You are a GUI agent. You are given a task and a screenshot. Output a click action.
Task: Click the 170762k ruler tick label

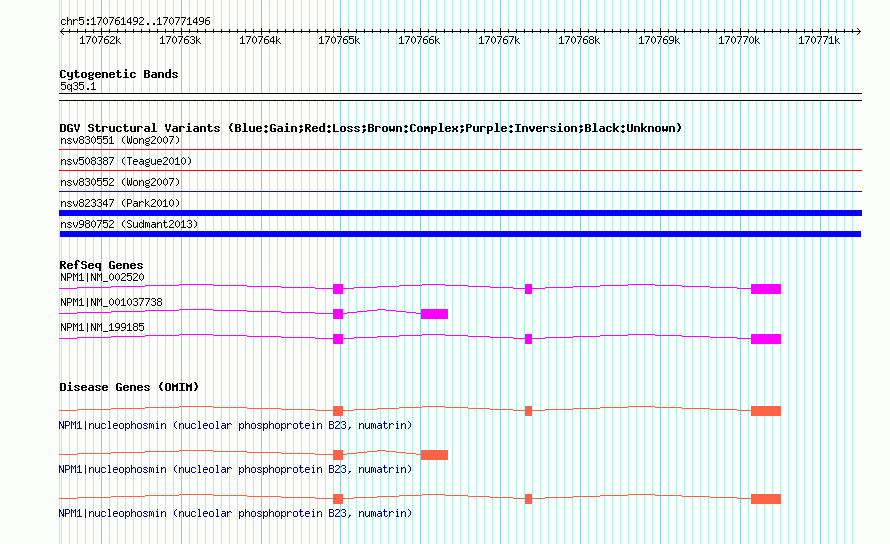point(100,40)
